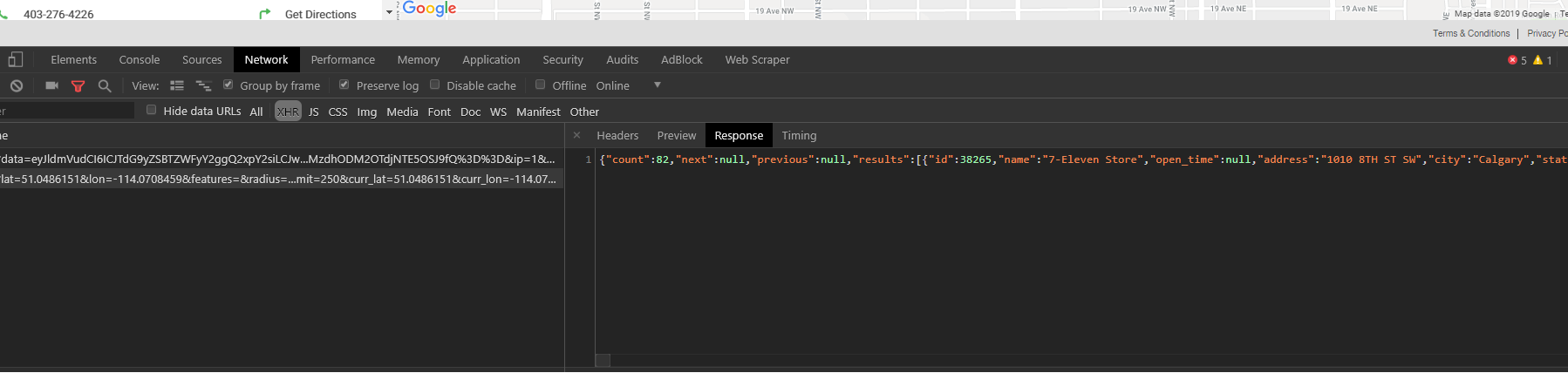Click the capture screenshots camera icon
This screenshot has height=373, width=1568.
coord(51,85)
